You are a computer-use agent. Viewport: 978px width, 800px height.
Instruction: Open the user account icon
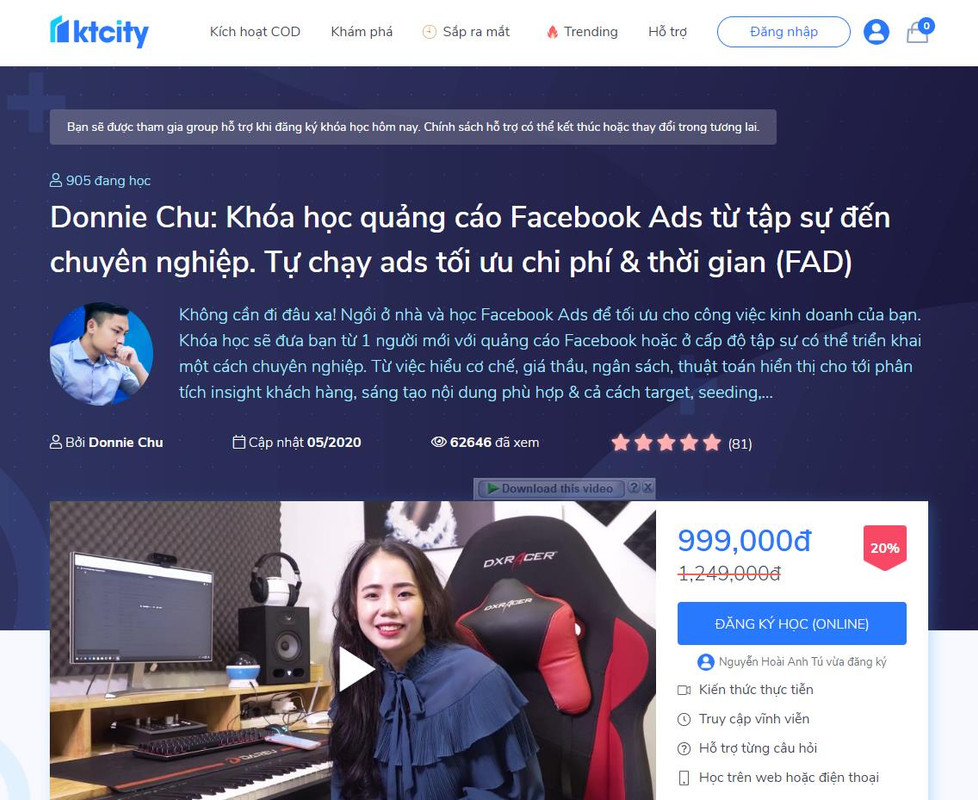point(876,31)
